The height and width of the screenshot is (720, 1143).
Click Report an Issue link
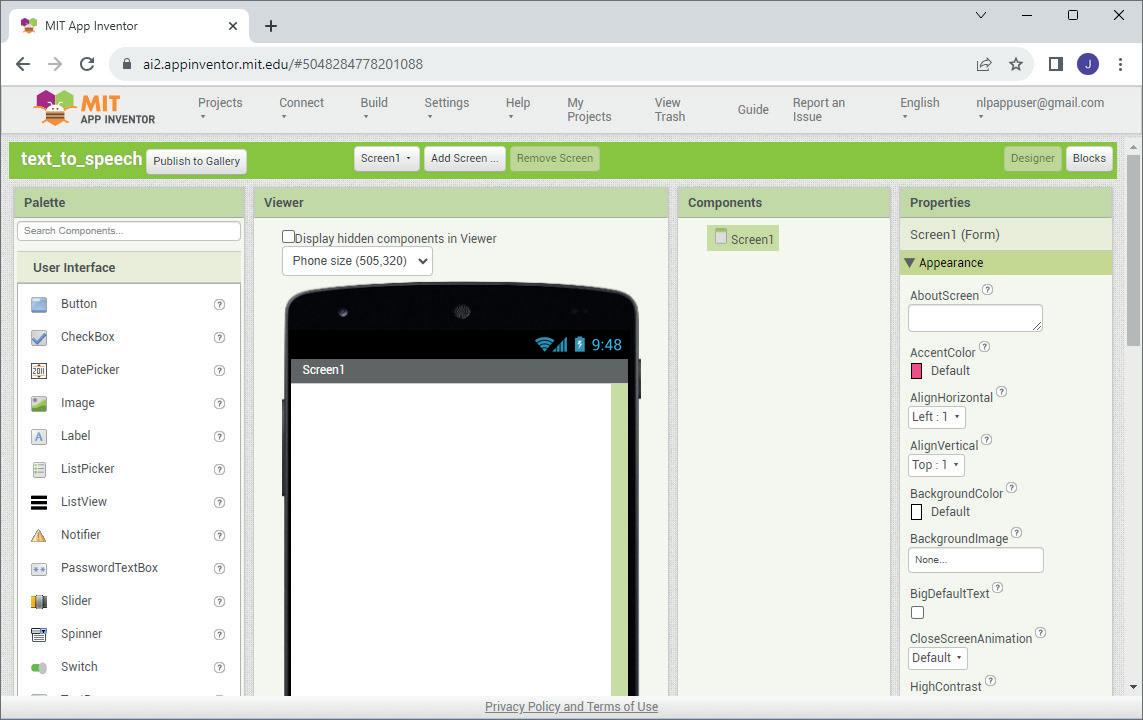pos(819,109)
